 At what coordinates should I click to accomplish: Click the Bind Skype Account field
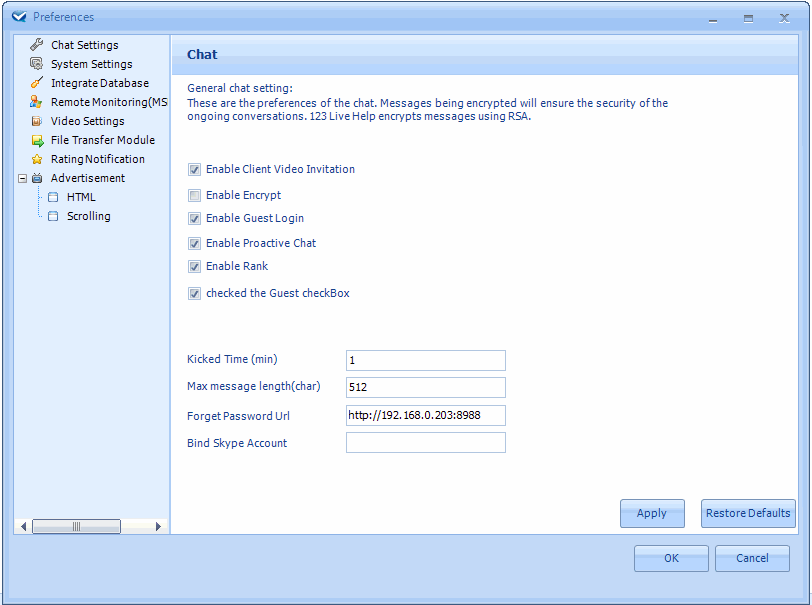(425, 443)
